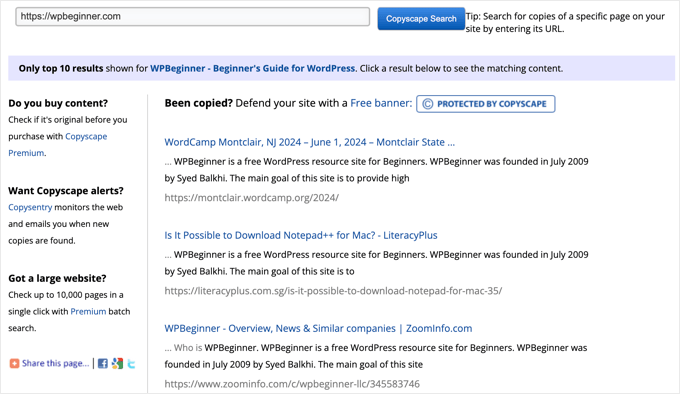The width and height of the screenshot is (680, 394).
Task: Click the Protected by Copyscape banner
Action: (486, 104)
